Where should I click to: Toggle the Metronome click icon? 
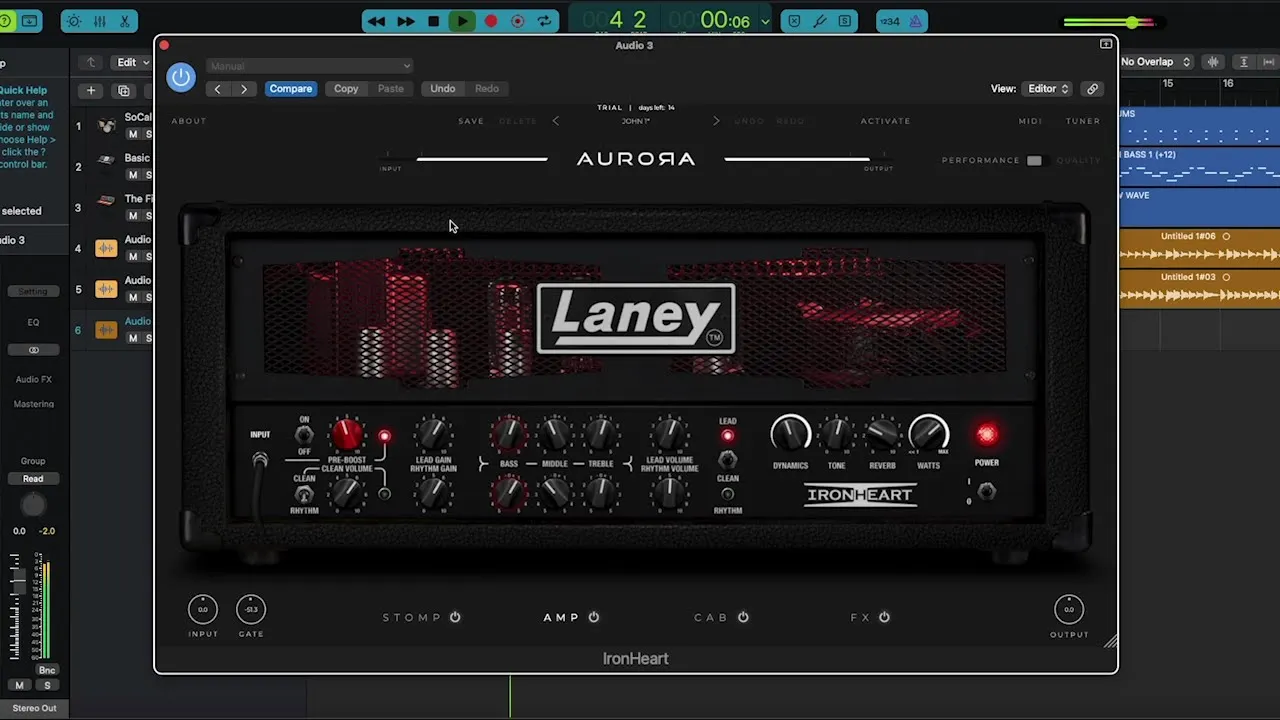pyautogui.click(x=914, y=21)
